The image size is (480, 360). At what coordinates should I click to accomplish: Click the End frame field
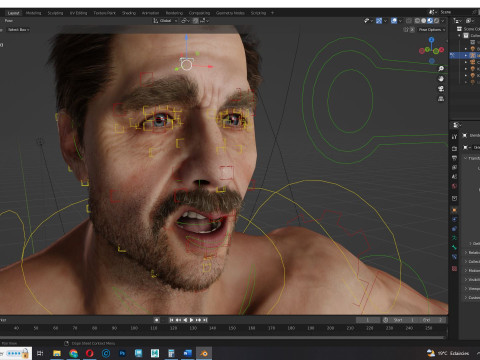432,320
